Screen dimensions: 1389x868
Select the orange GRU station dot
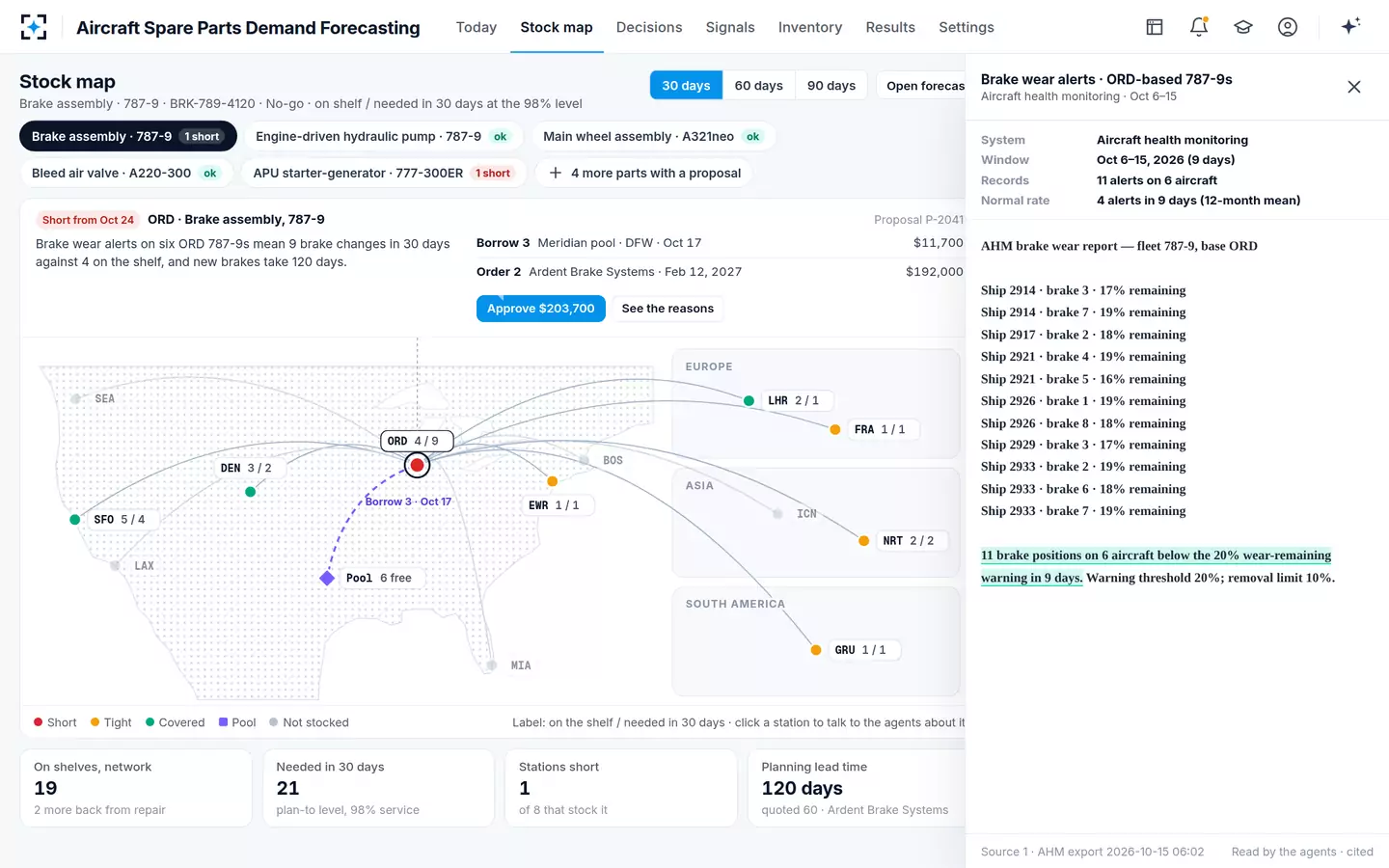(x=816, y=650)
